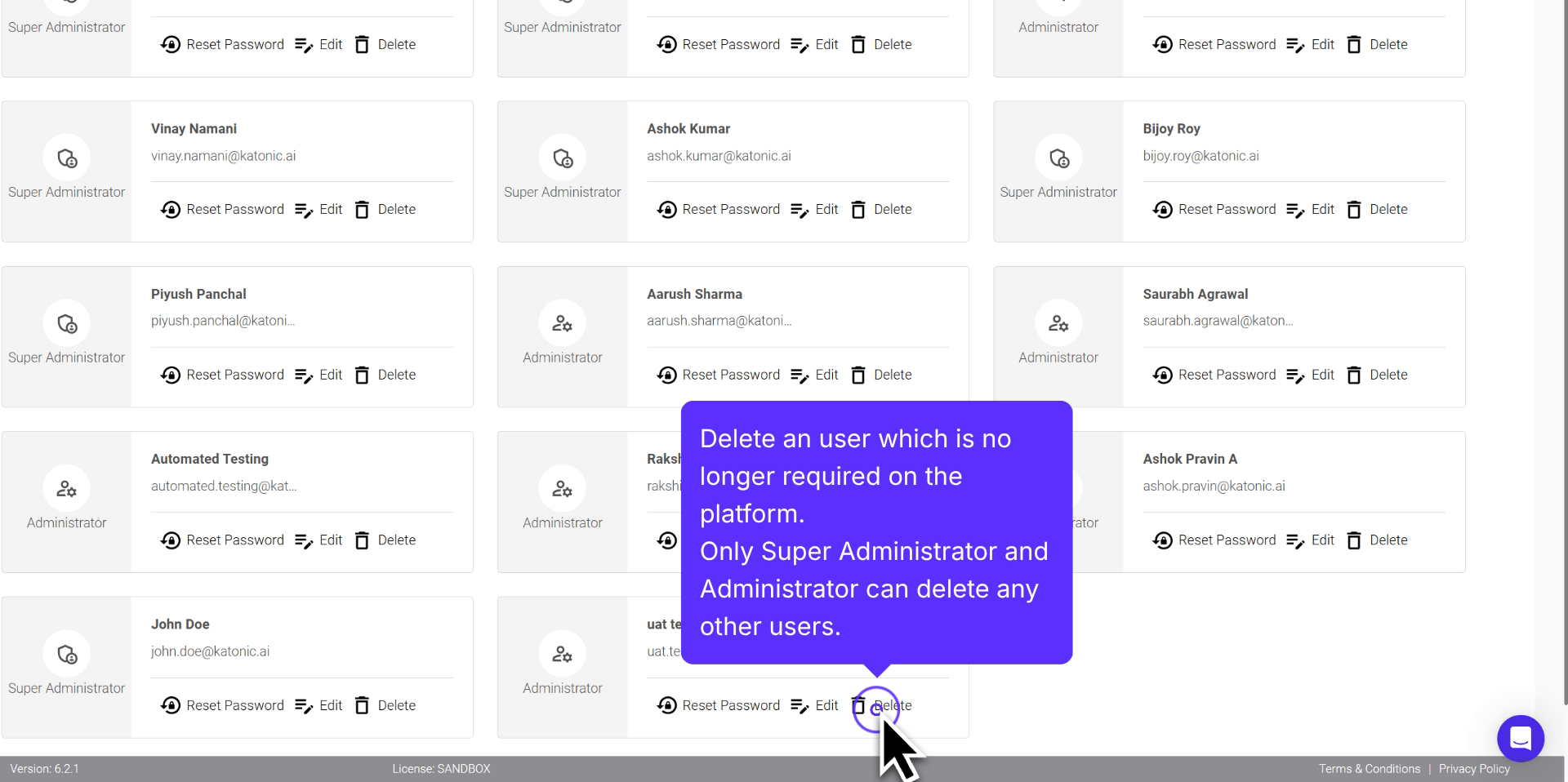Image resolution: width=1568 pixels, height=782 pixels.
Task: Click the Delete icon for Ashok Pravin A
Action: pos(1354,540)
